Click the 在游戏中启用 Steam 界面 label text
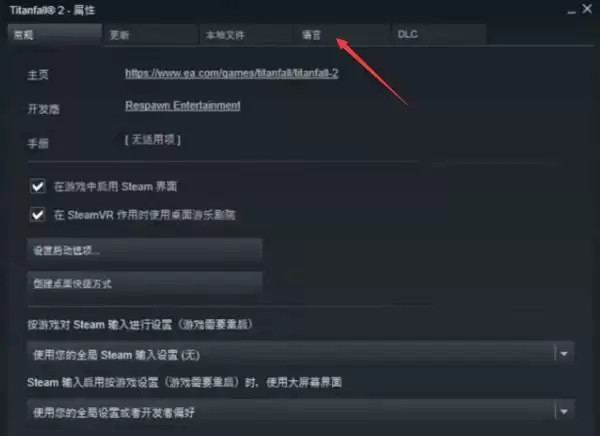The width and height of the screenshot is (600, 436). [115, 187]
